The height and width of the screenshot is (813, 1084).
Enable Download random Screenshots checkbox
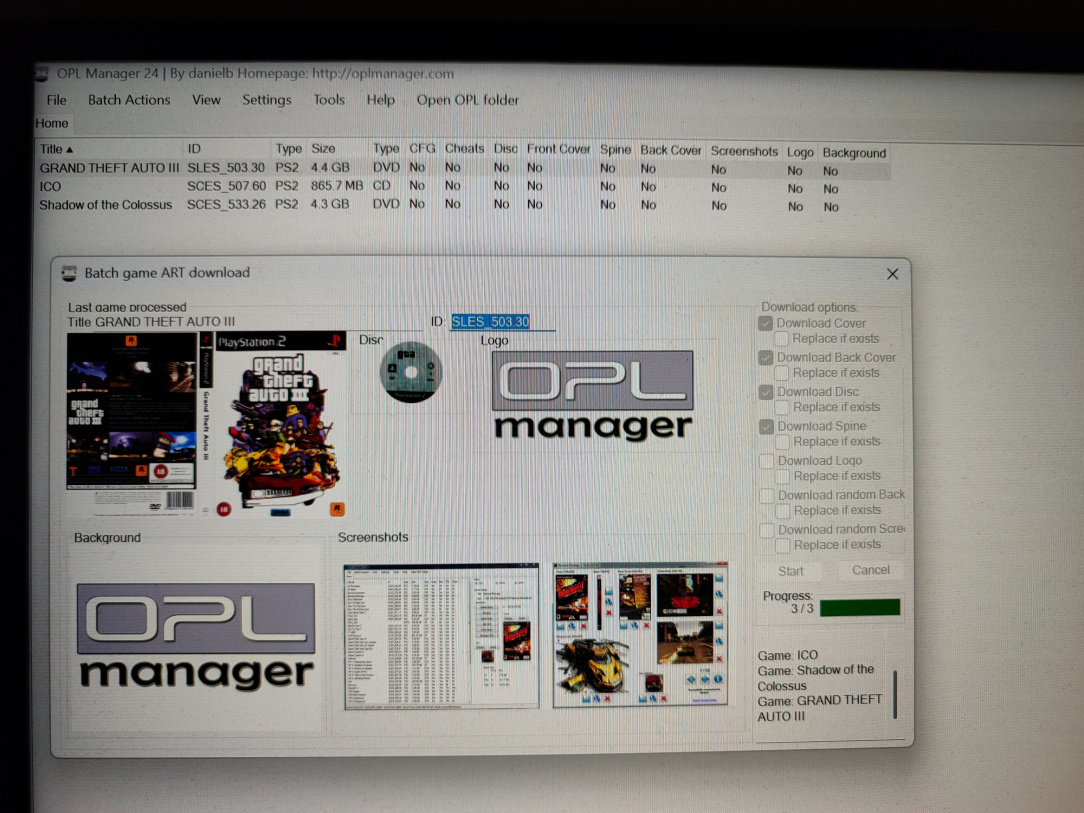[767, 530]
